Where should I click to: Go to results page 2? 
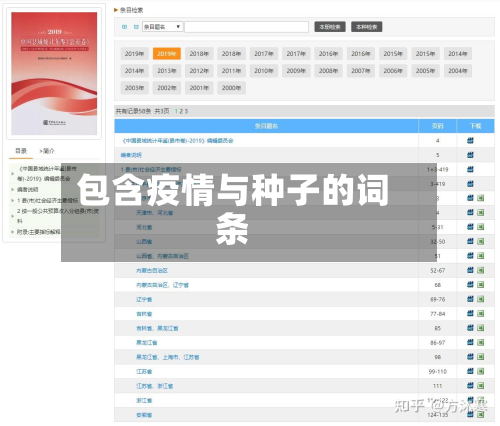[181, 111]
